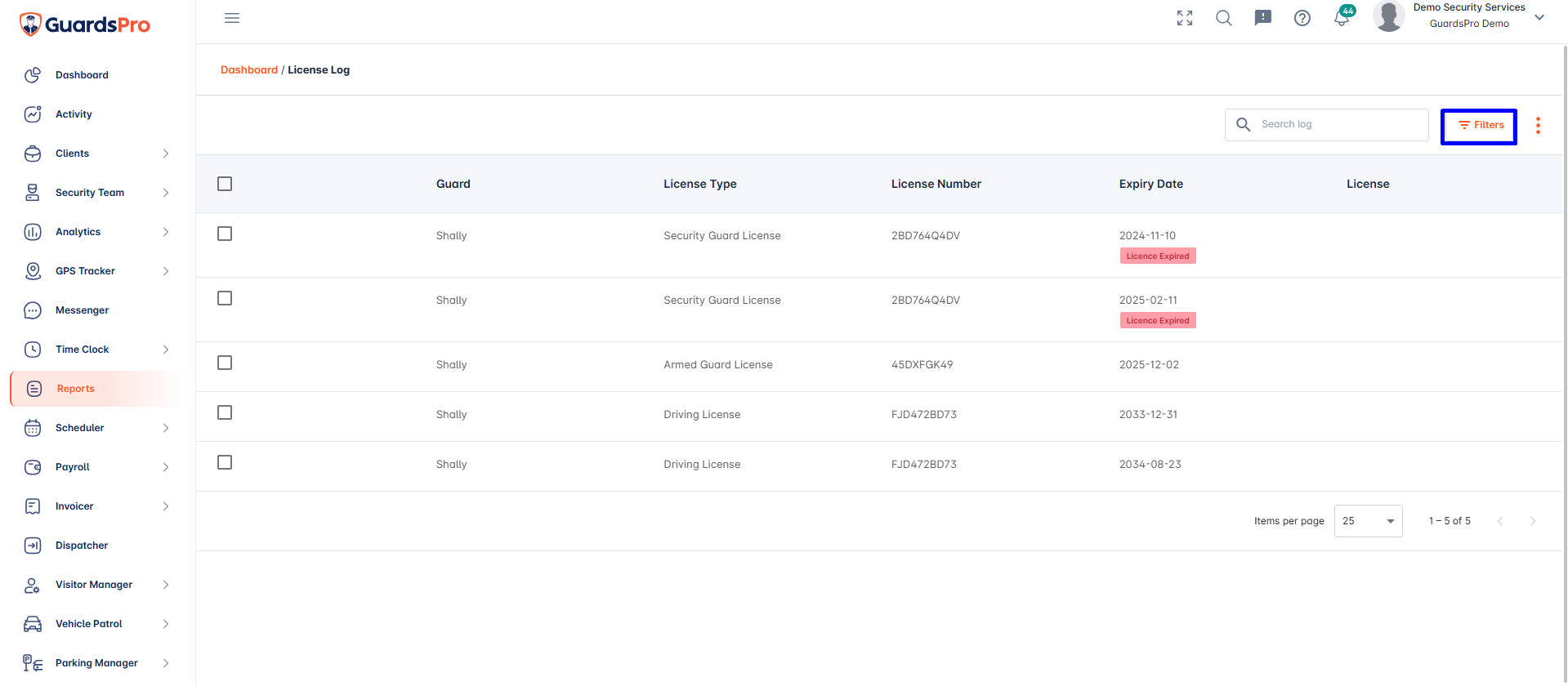Click the GuardsPro logo

coord(85,24)
